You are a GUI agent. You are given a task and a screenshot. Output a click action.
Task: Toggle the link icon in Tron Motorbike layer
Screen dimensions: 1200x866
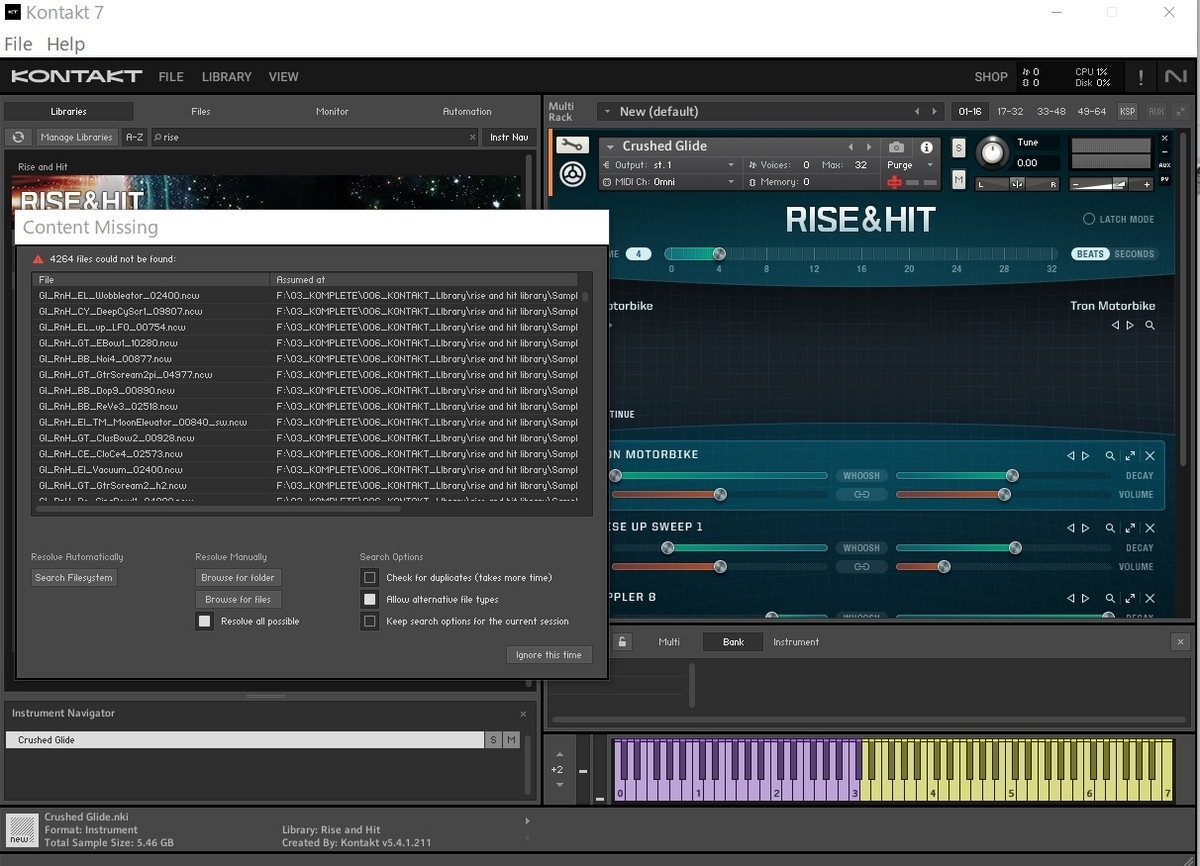coord(861,494)
